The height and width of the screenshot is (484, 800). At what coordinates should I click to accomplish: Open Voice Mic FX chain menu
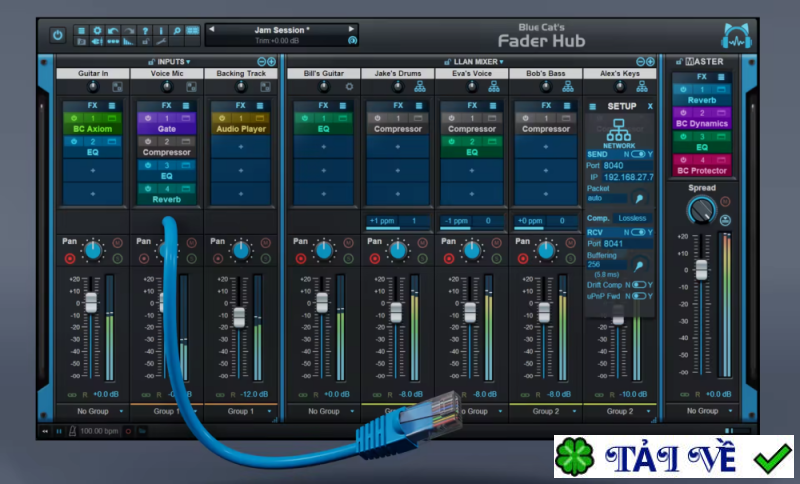186,106
